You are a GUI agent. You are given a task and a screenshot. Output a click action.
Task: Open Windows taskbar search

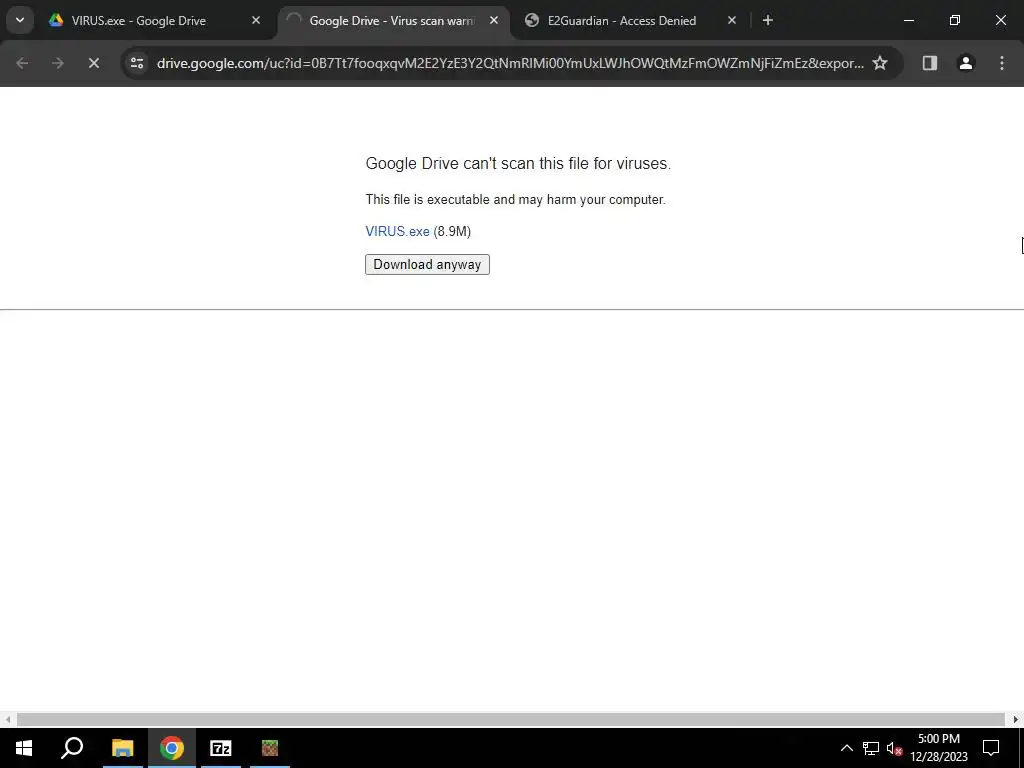coord(72,748)
